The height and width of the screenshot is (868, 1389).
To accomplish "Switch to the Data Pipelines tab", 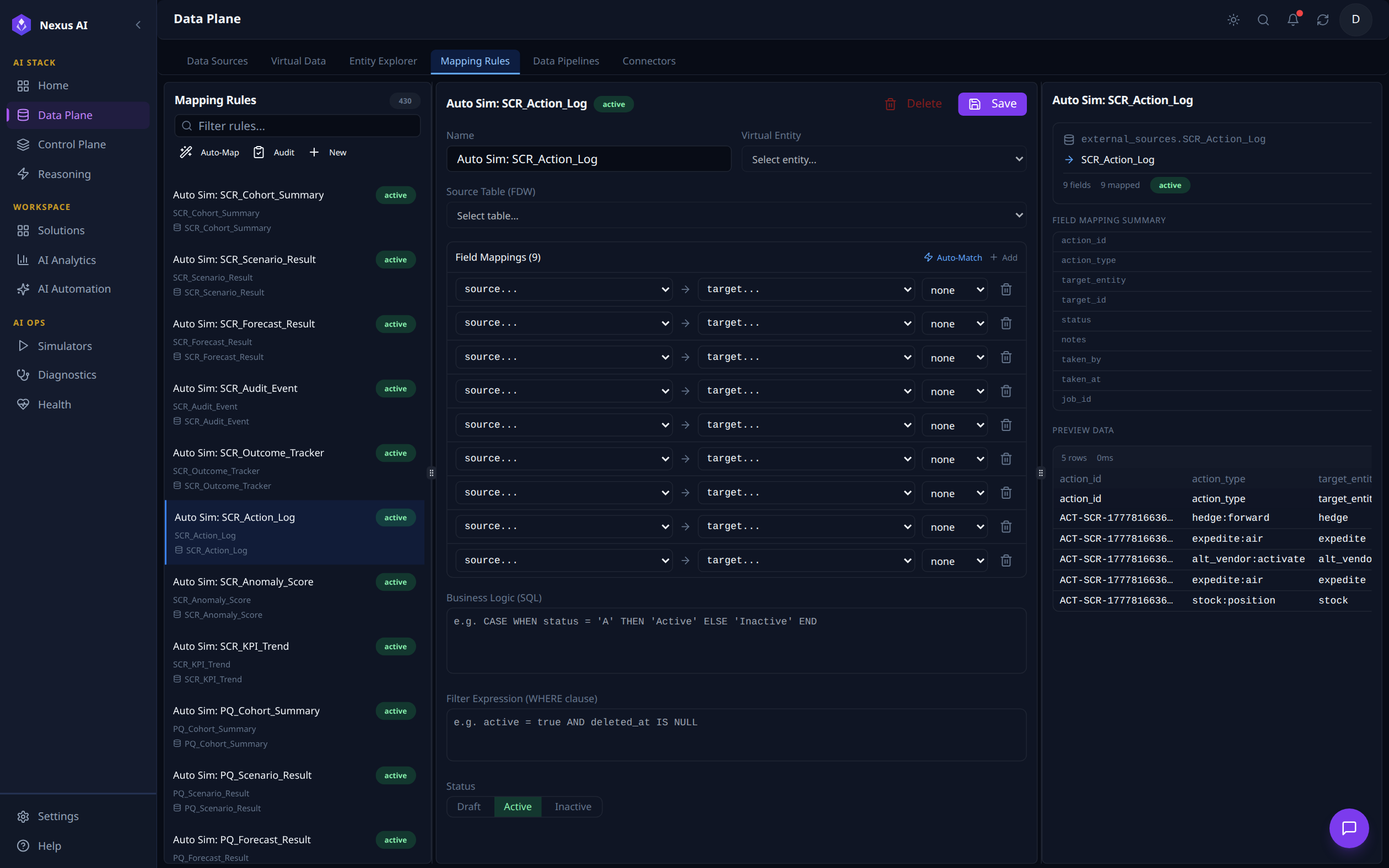I will point(566,61).
